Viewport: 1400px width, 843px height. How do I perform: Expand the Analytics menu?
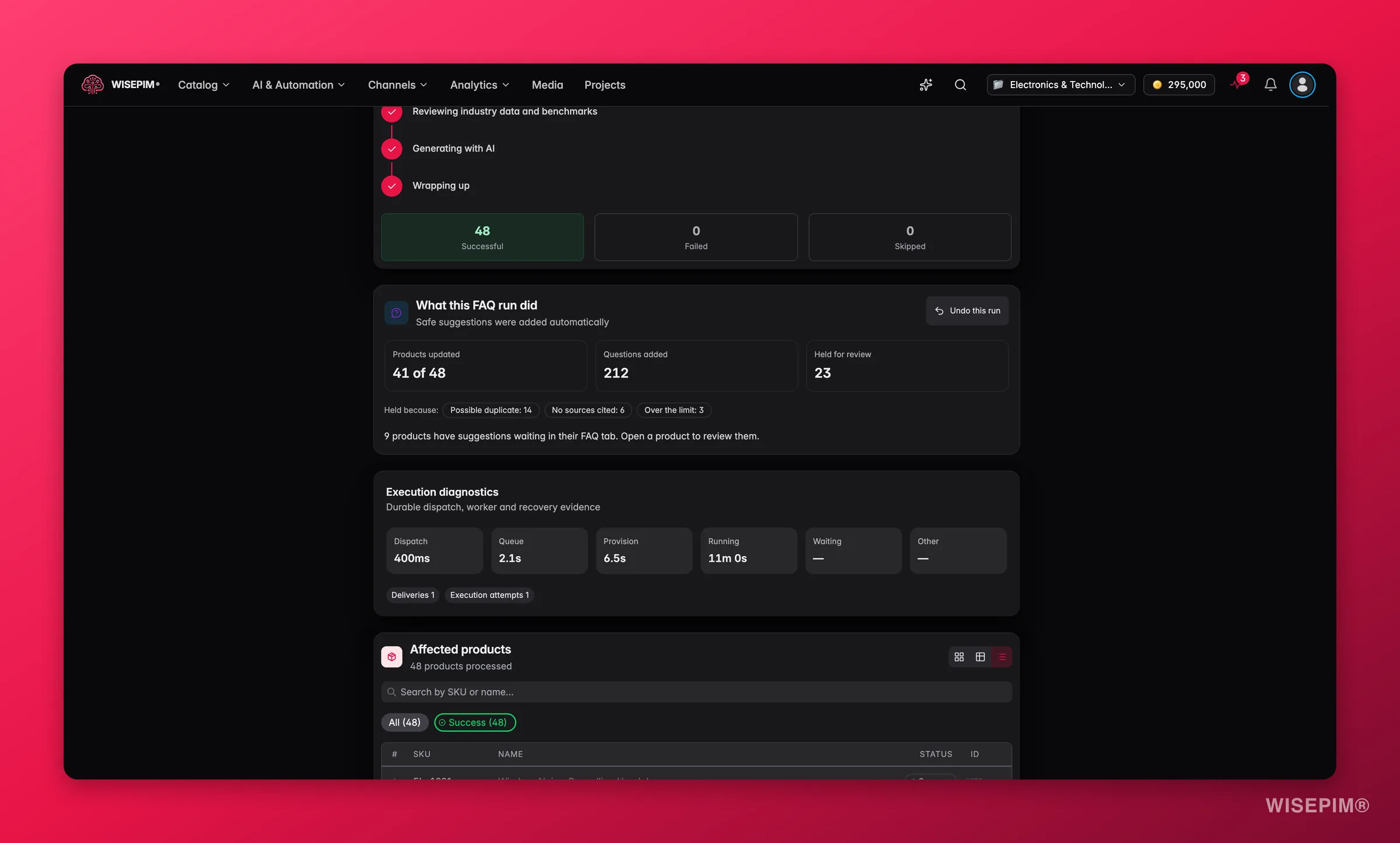pos(480,85)
